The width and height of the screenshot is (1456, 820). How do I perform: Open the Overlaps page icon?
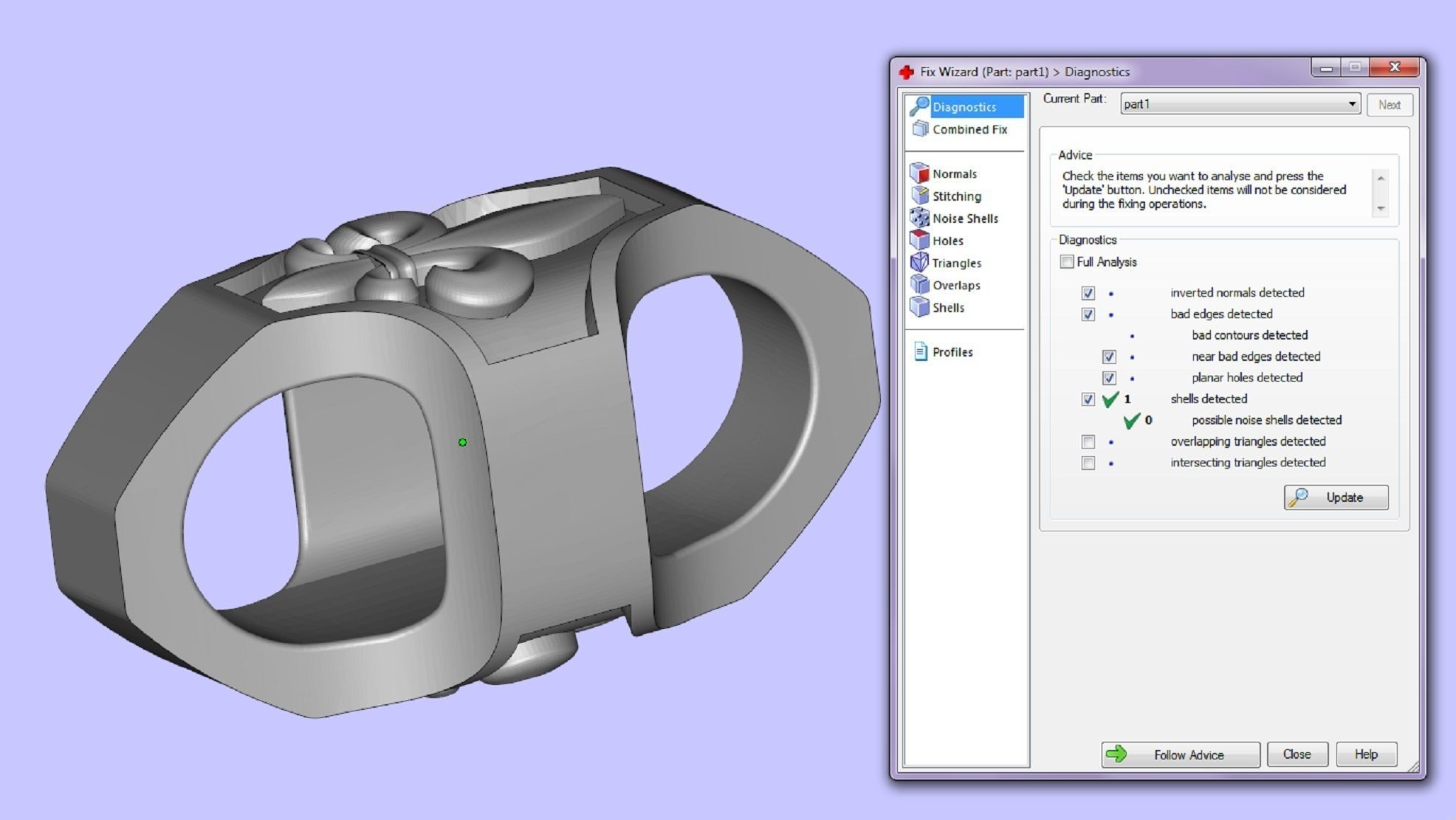click(919, 285)
